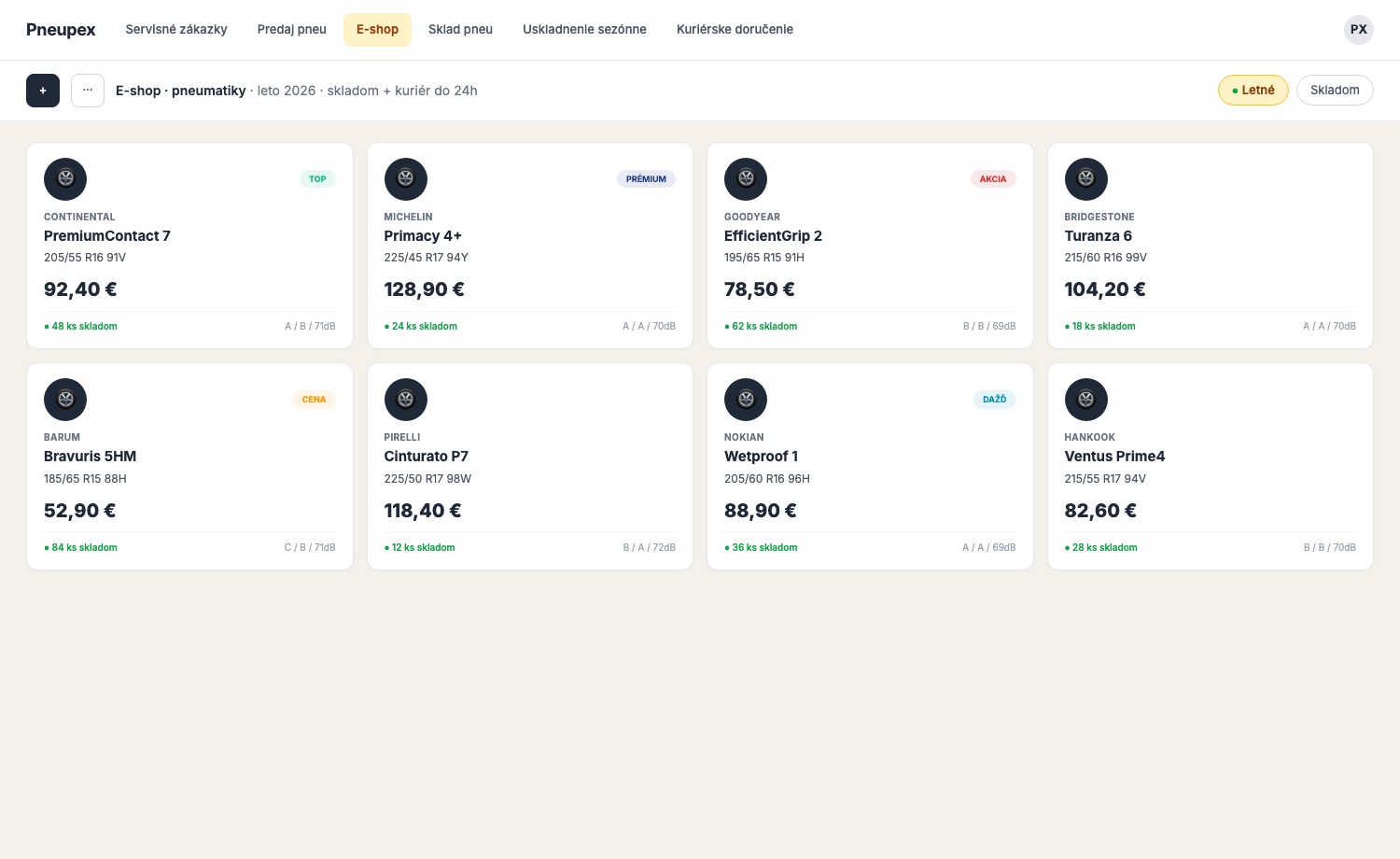1400x859 pixels.
Task: Click the 88,90 € price
Action: click(761, 511)
